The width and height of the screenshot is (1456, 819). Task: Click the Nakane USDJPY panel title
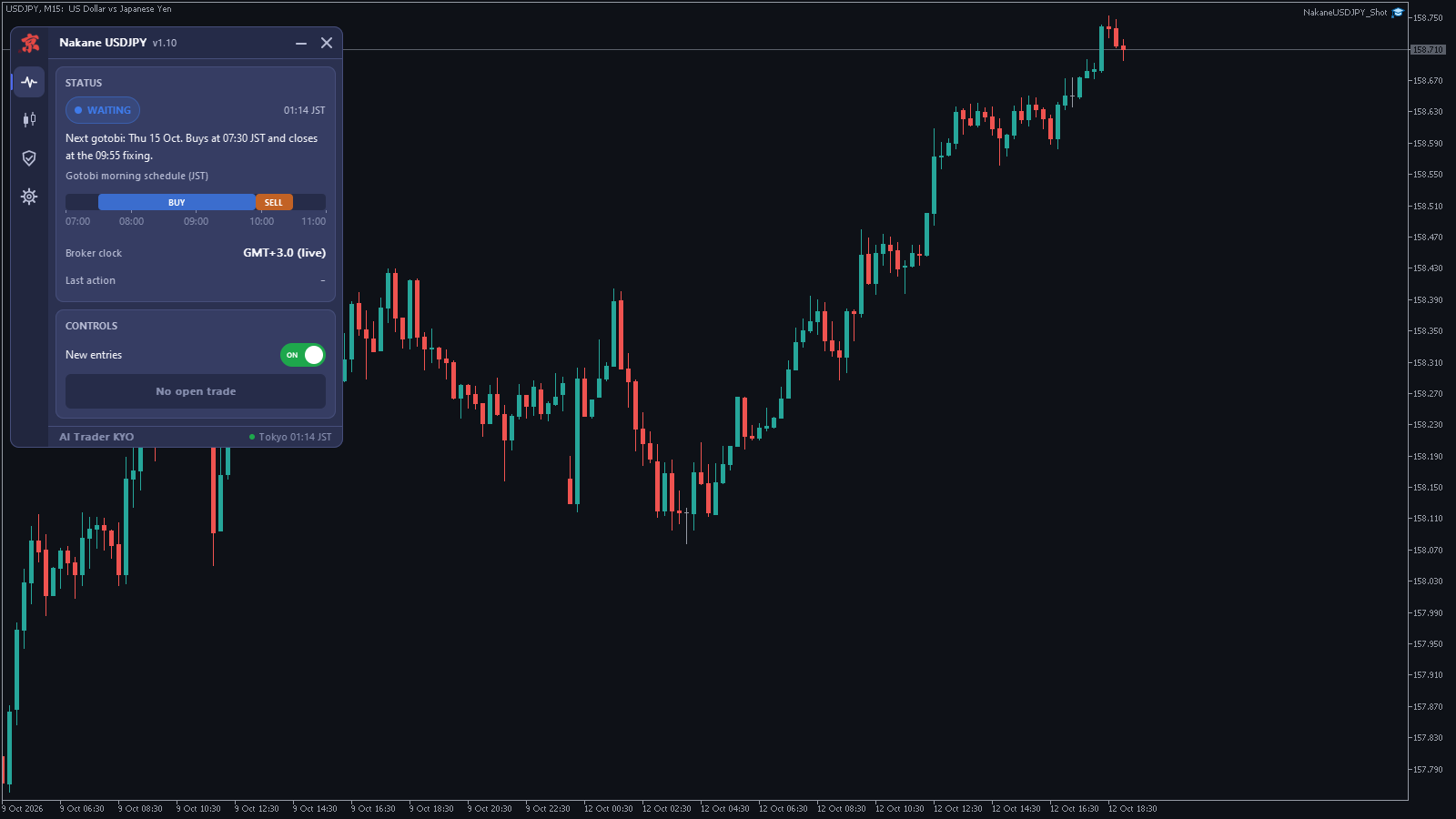[x=103, y=43]
